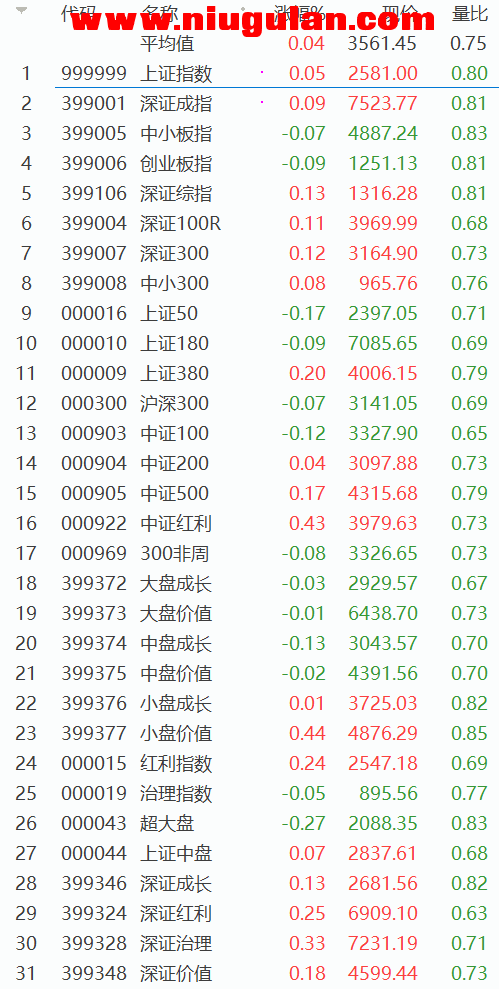This screenshot has height=989, width=499.
Task: Click the 平均值 summary row
Action: (249, 44)
